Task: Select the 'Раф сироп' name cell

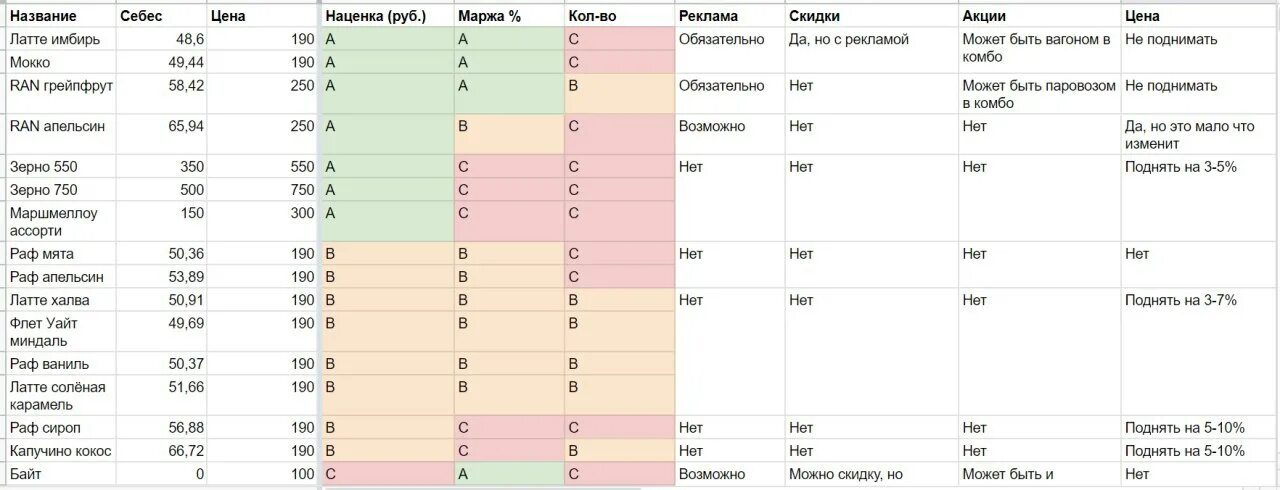Action: pyautogui.click(x=59, y=428)
